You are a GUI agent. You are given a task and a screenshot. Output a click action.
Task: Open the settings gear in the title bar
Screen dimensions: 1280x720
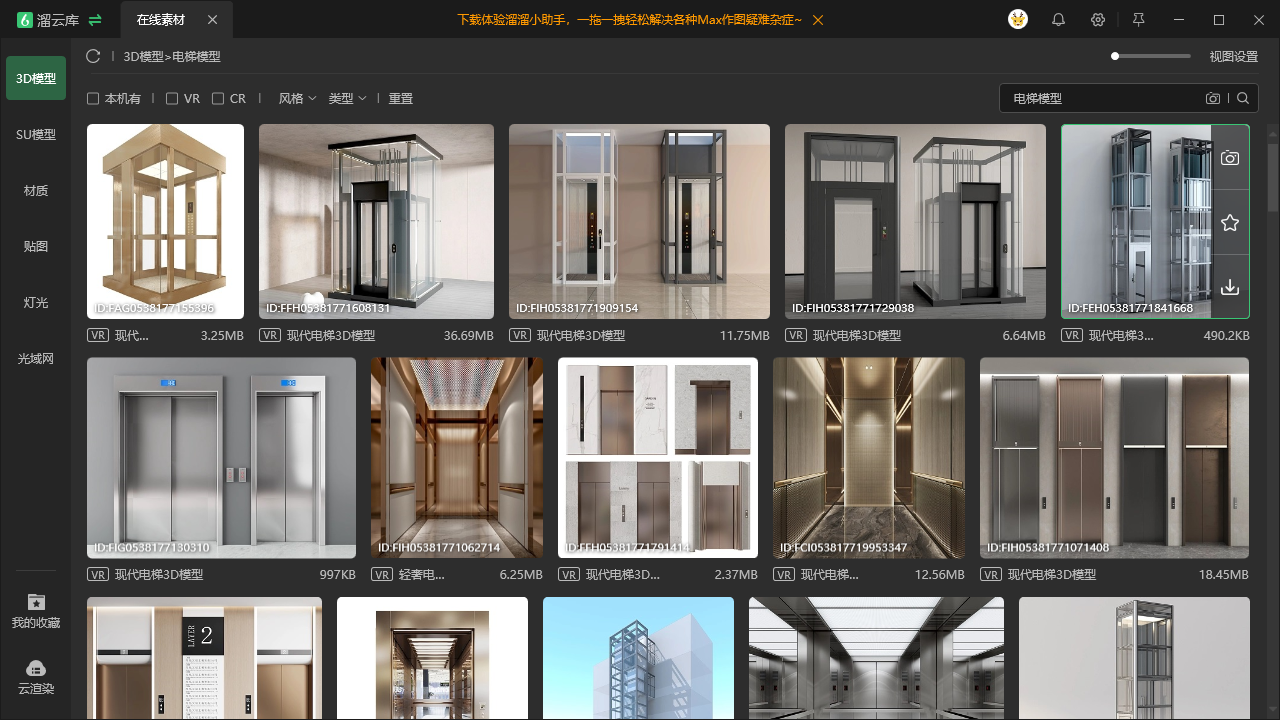pyautogui.click(x=1098, y=20)
